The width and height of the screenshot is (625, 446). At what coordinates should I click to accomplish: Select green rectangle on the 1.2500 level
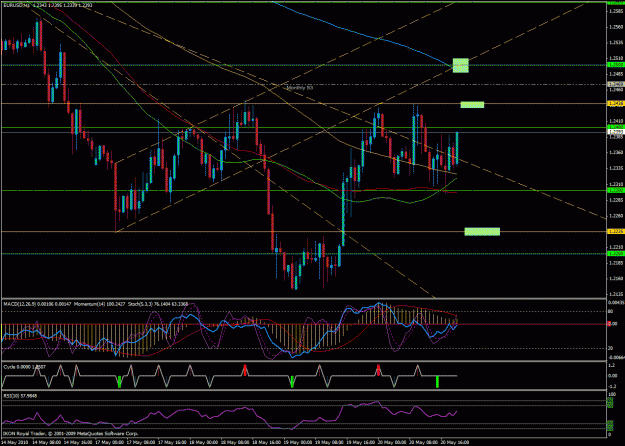click(460, 65)
